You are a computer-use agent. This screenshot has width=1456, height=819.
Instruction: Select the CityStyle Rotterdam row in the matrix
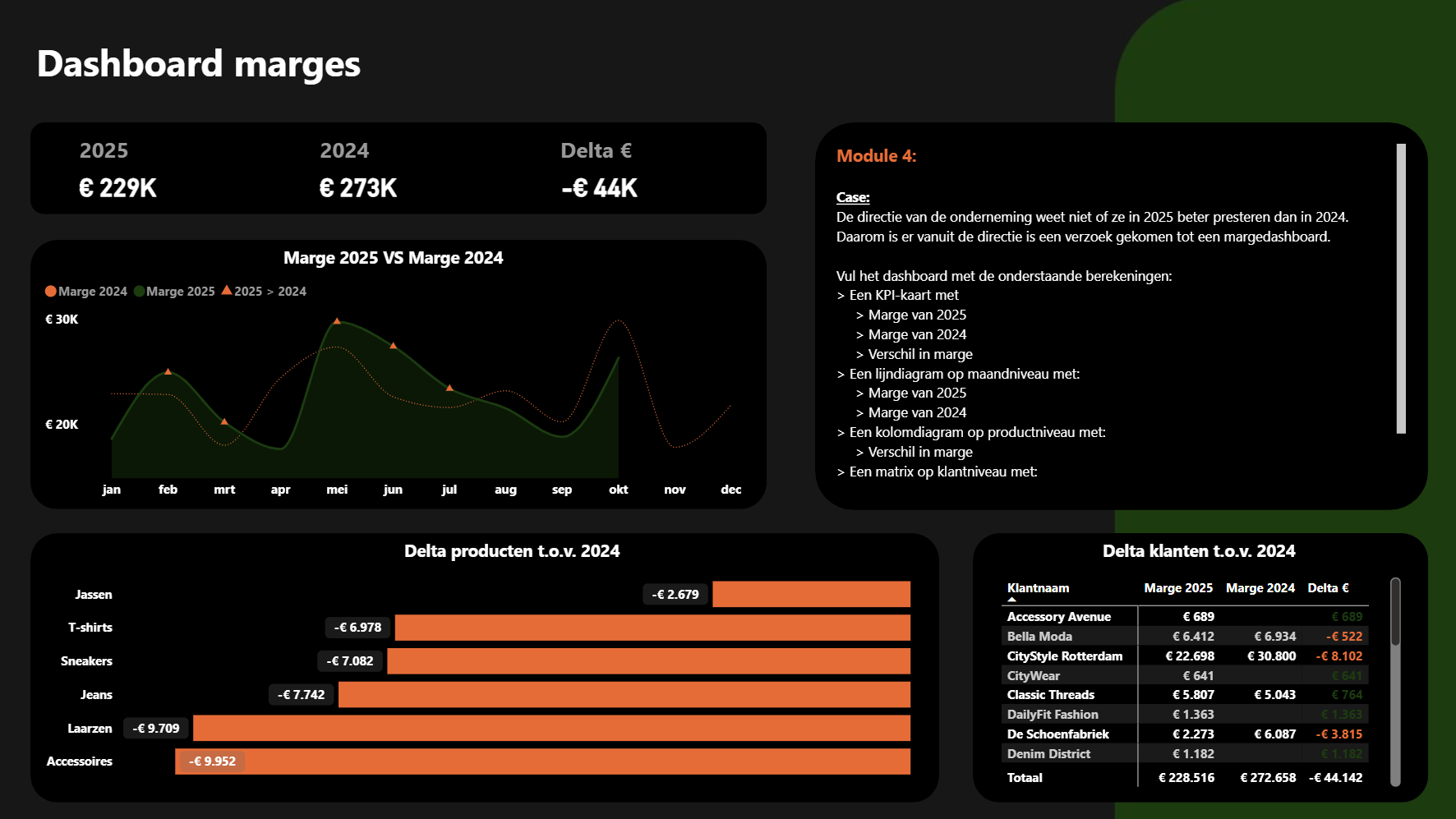pyautogui.click(x=1064, y=656)
